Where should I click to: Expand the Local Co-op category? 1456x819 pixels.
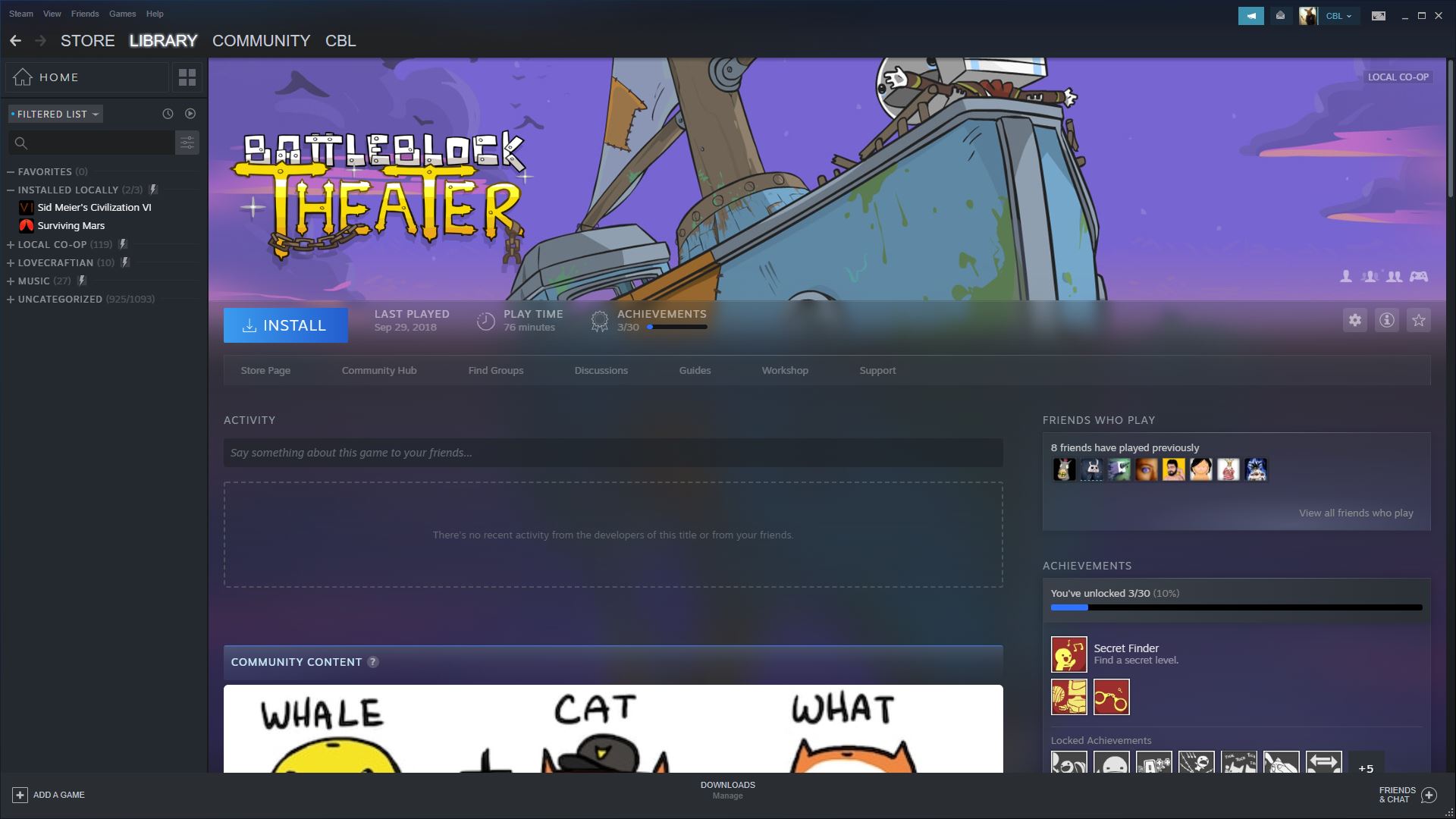click(11, 244)
